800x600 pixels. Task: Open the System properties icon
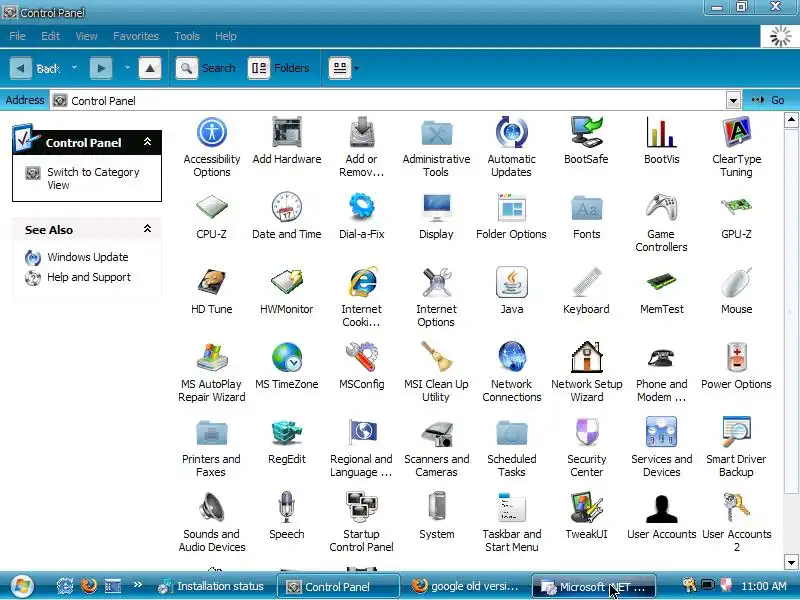coord(437,507)
